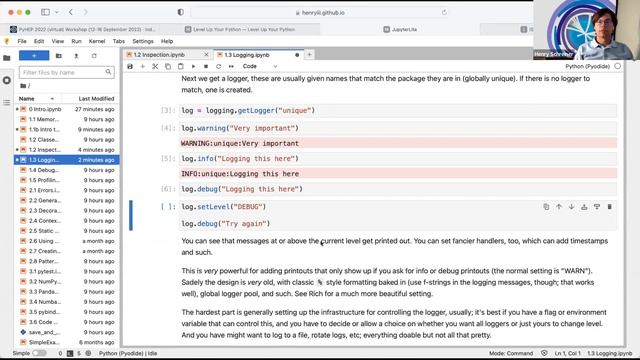The width and height of the screenshot is (640, 360).
Task: Open the running kernels sidebar icon
Action: click(7, 80)
